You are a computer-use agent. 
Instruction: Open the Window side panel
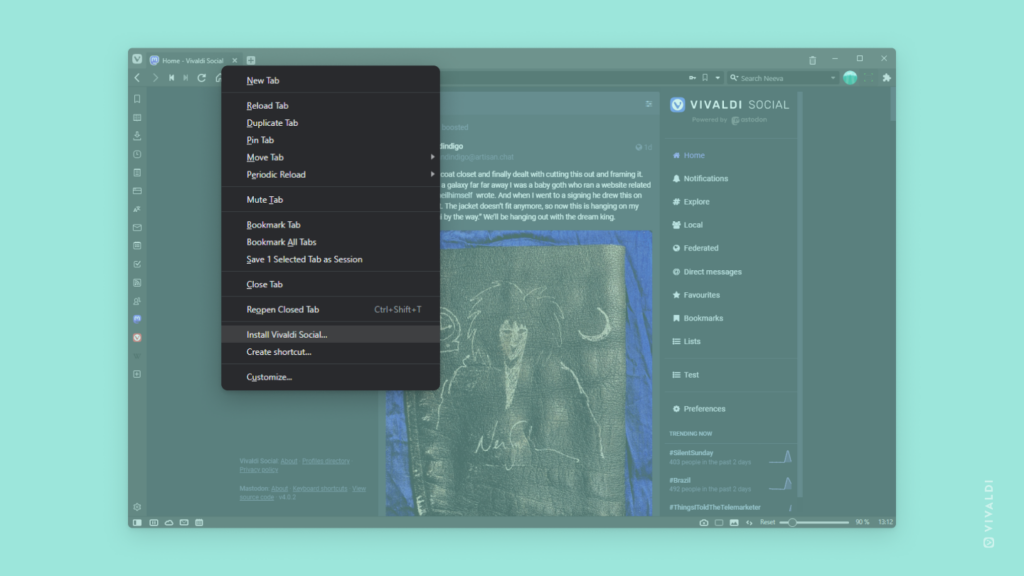[137, 191]
